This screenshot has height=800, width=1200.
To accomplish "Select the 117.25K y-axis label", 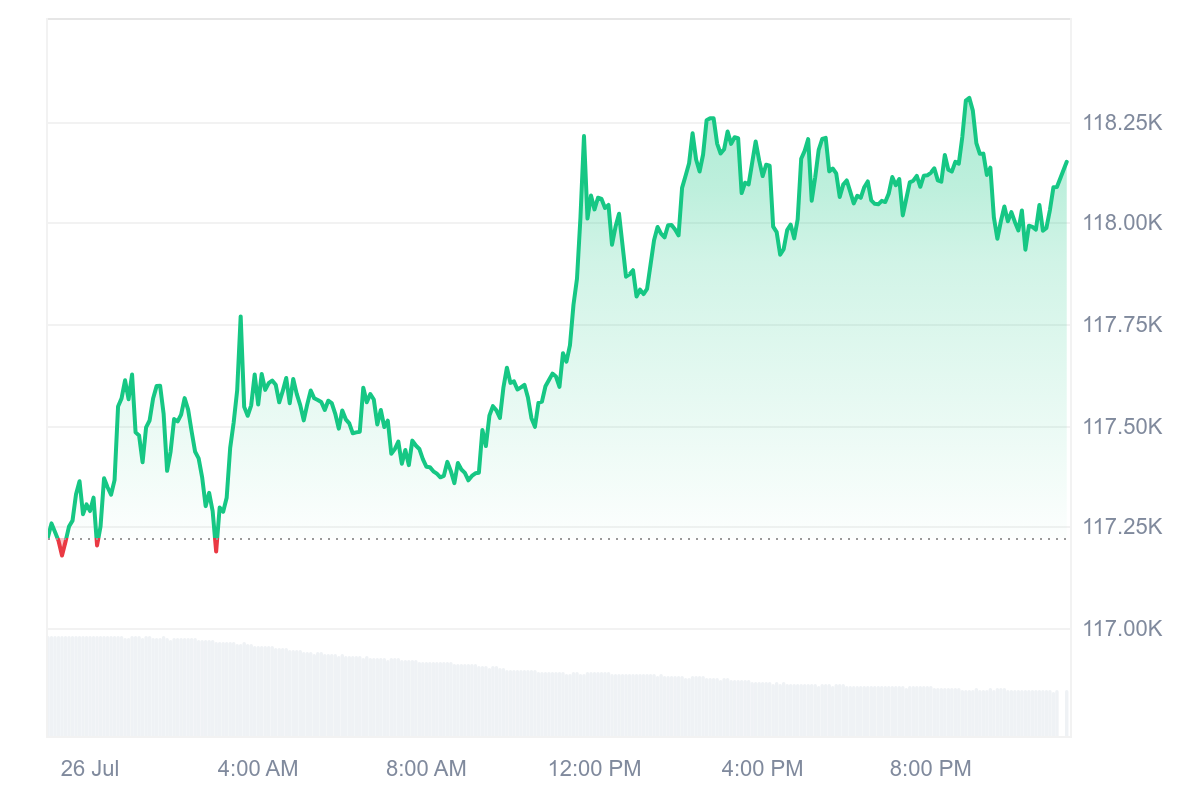I will pyautogui.click(x=1122, y=526).
